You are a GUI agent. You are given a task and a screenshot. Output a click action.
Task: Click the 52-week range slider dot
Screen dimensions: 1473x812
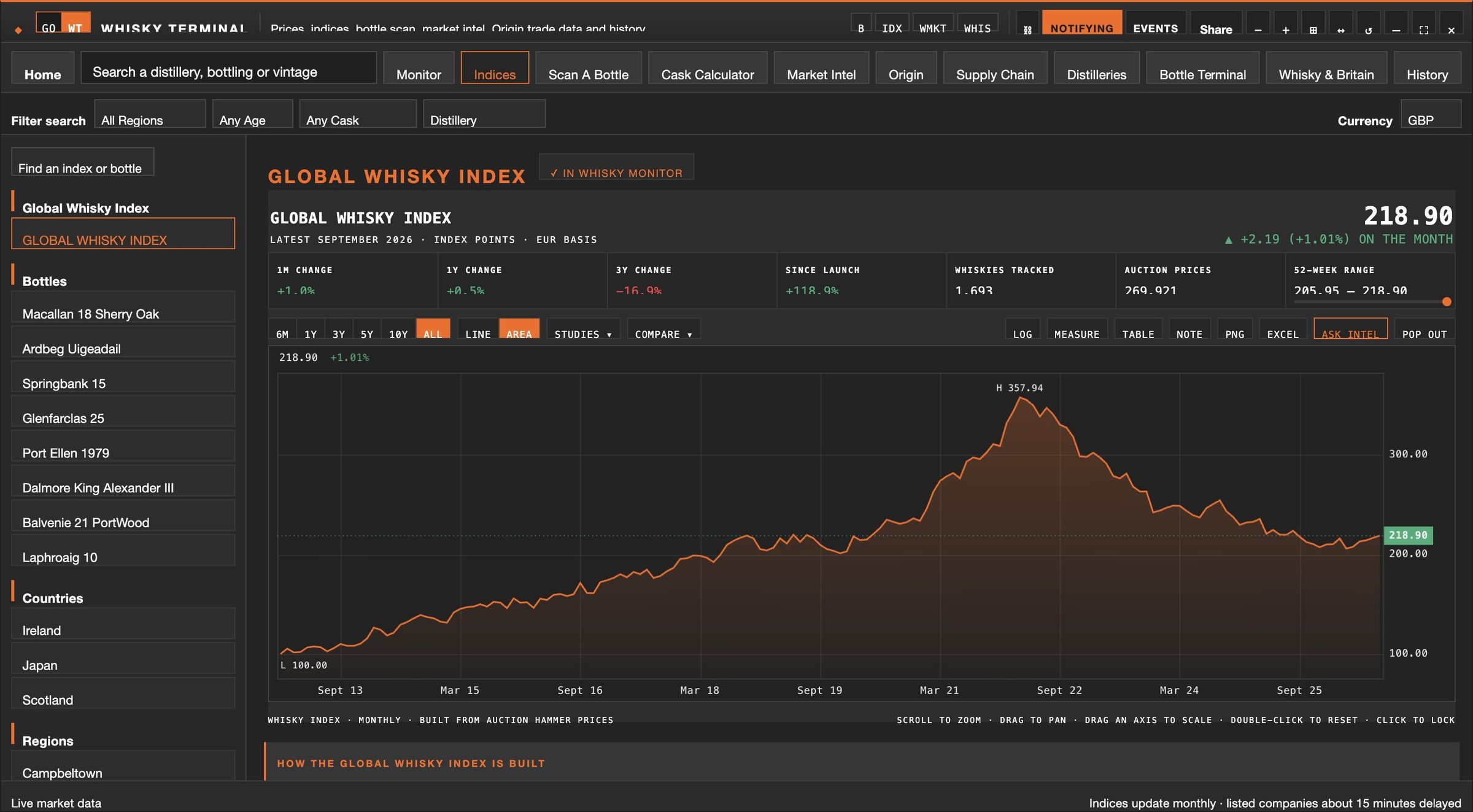1447,301
